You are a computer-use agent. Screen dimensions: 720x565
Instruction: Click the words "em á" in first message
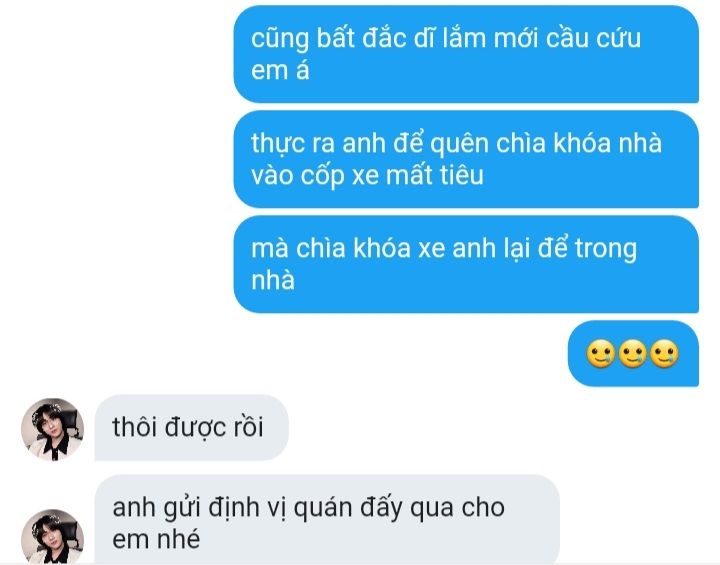pos(280,70)
